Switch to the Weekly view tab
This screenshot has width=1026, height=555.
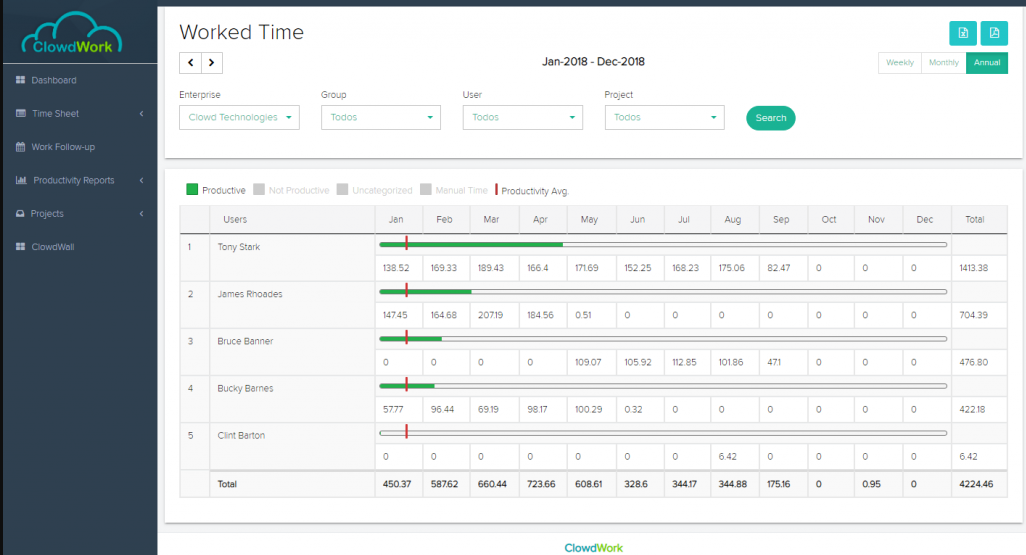pos(899,63)
